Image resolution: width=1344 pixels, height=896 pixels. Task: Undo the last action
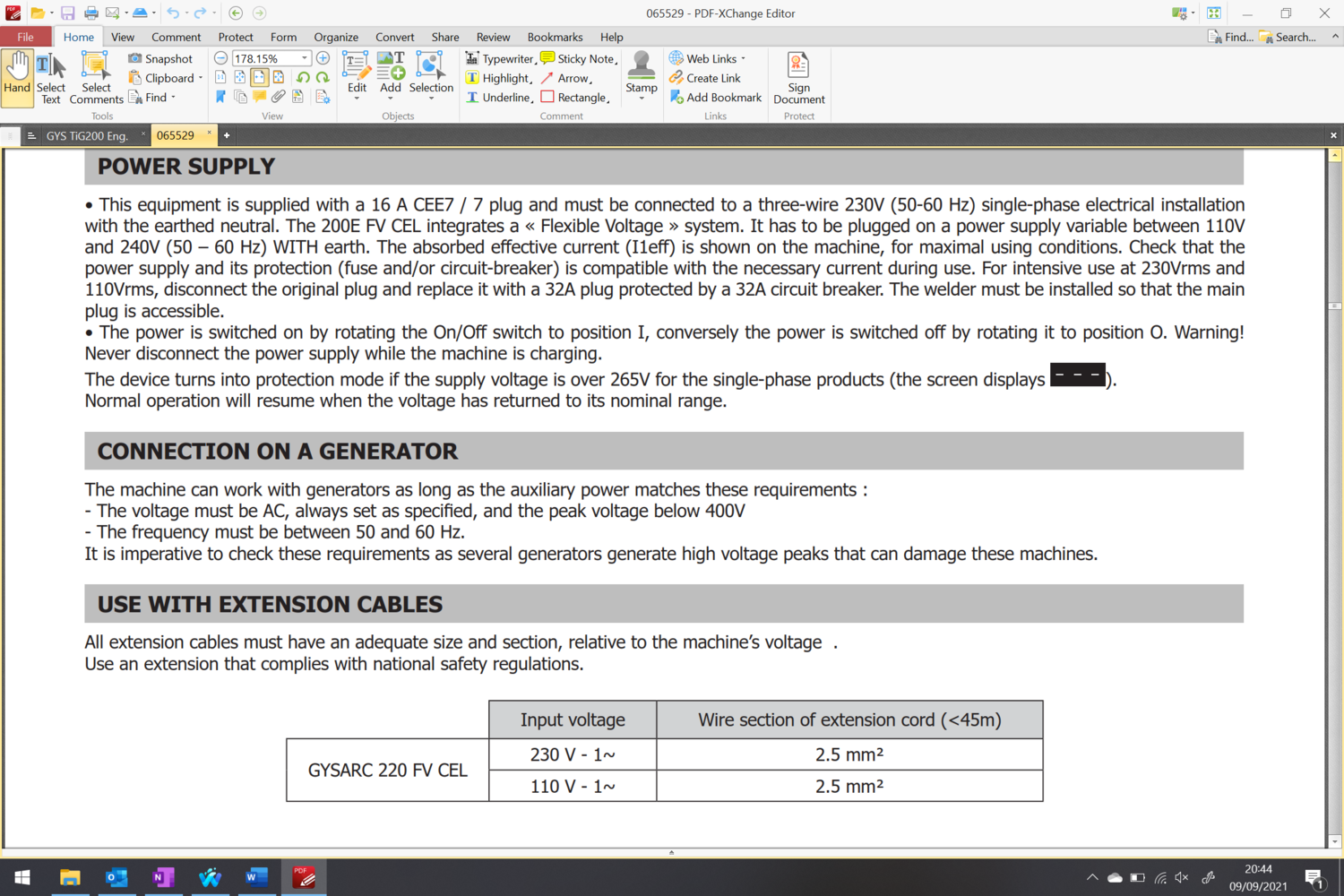click(x=173, y=13)
